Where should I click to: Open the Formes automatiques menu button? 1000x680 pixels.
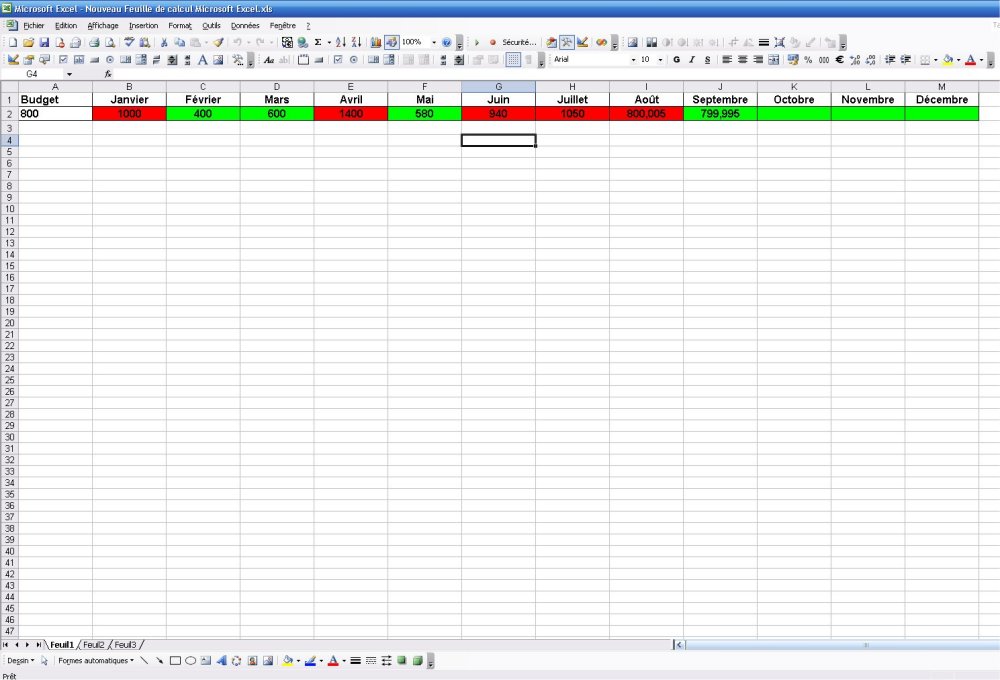tap(96, 661)
